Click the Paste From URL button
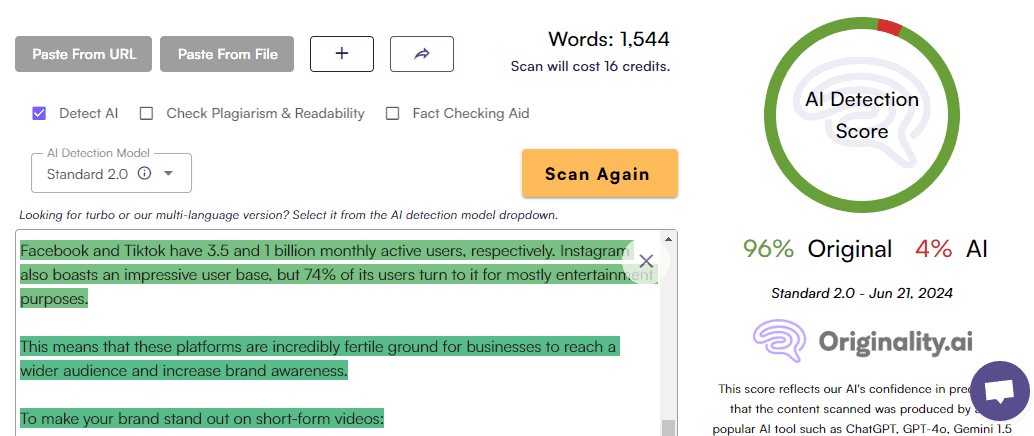Screen dimensions: 1034x436 coord(83,54)
